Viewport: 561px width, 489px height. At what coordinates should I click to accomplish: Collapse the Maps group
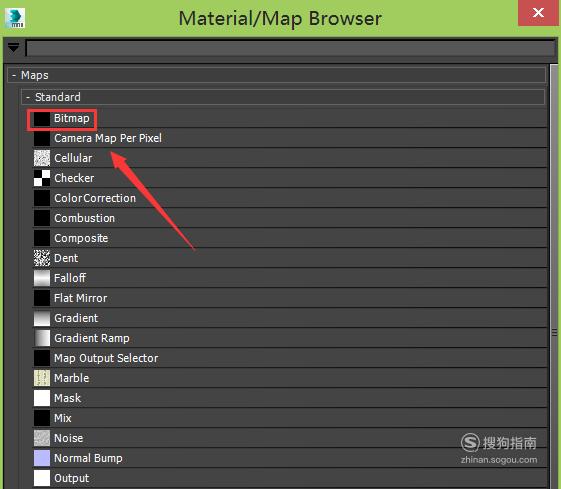click(x=14, y=75)
